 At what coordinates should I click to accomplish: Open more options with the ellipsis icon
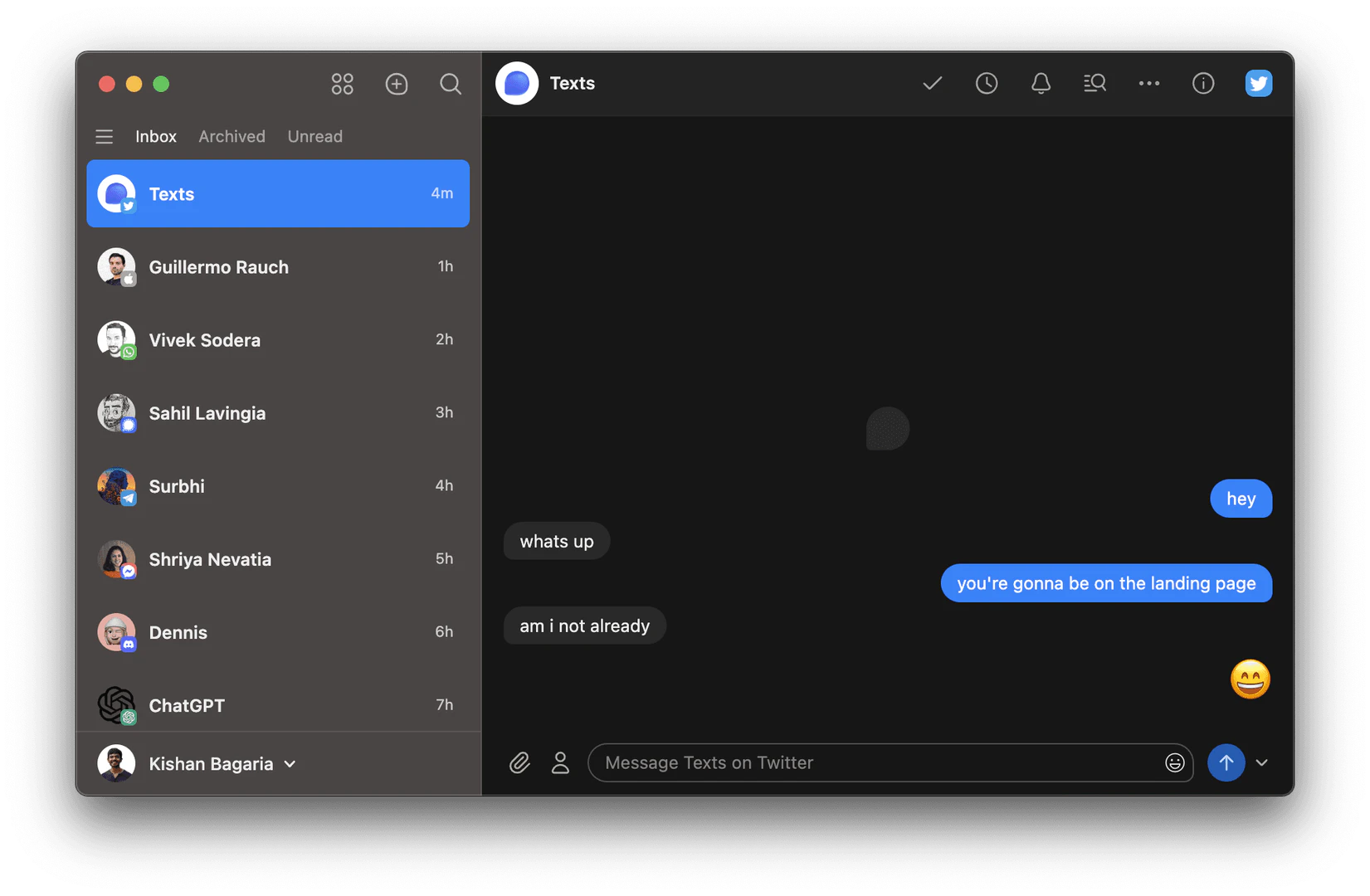click(1148, 83)
